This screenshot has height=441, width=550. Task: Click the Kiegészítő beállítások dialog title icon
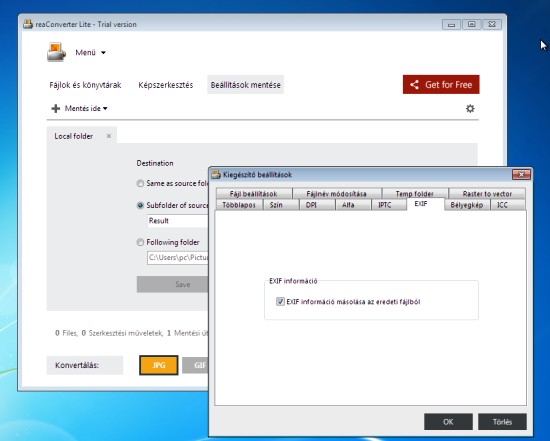coord(216,174)
